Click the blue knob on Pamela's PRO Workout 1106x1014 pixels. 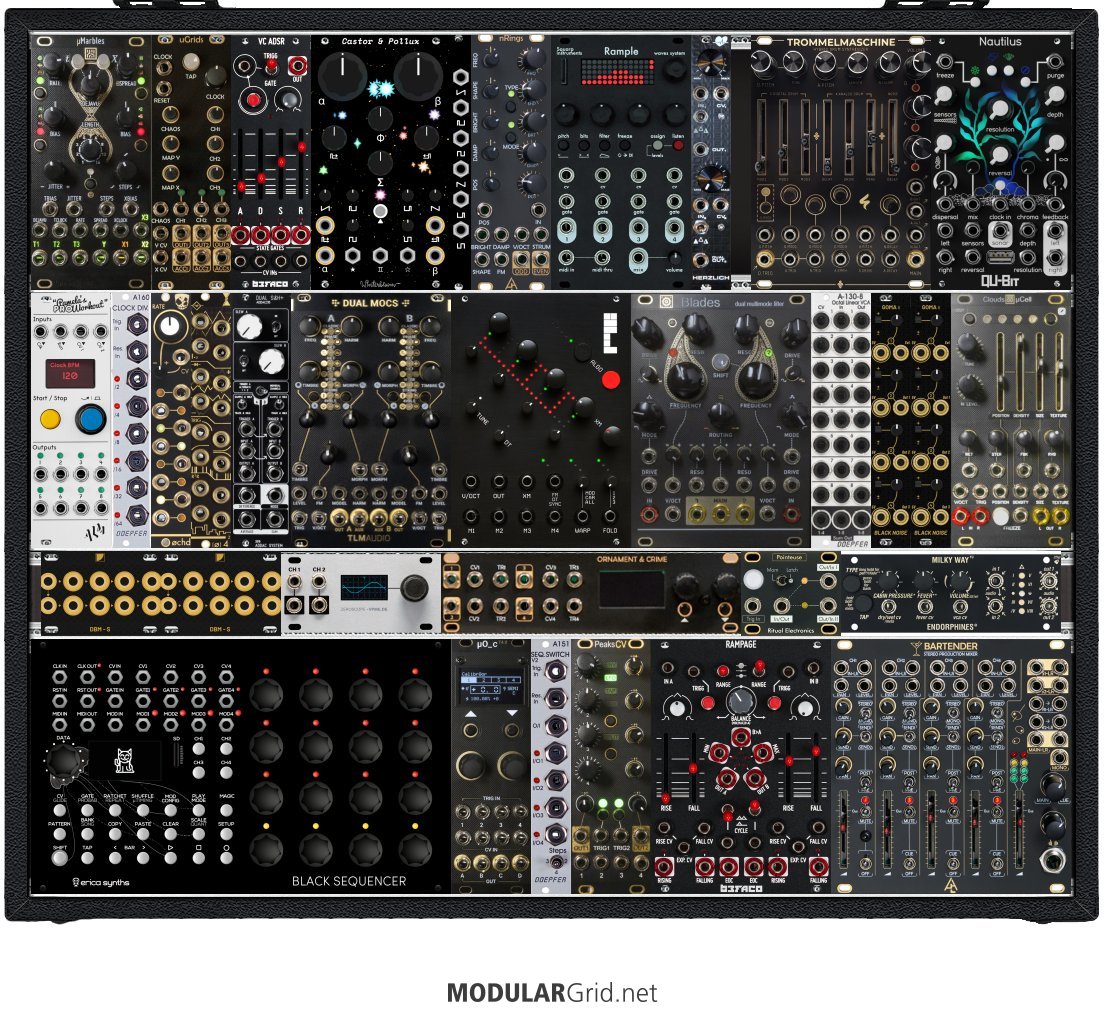(90, 419)
